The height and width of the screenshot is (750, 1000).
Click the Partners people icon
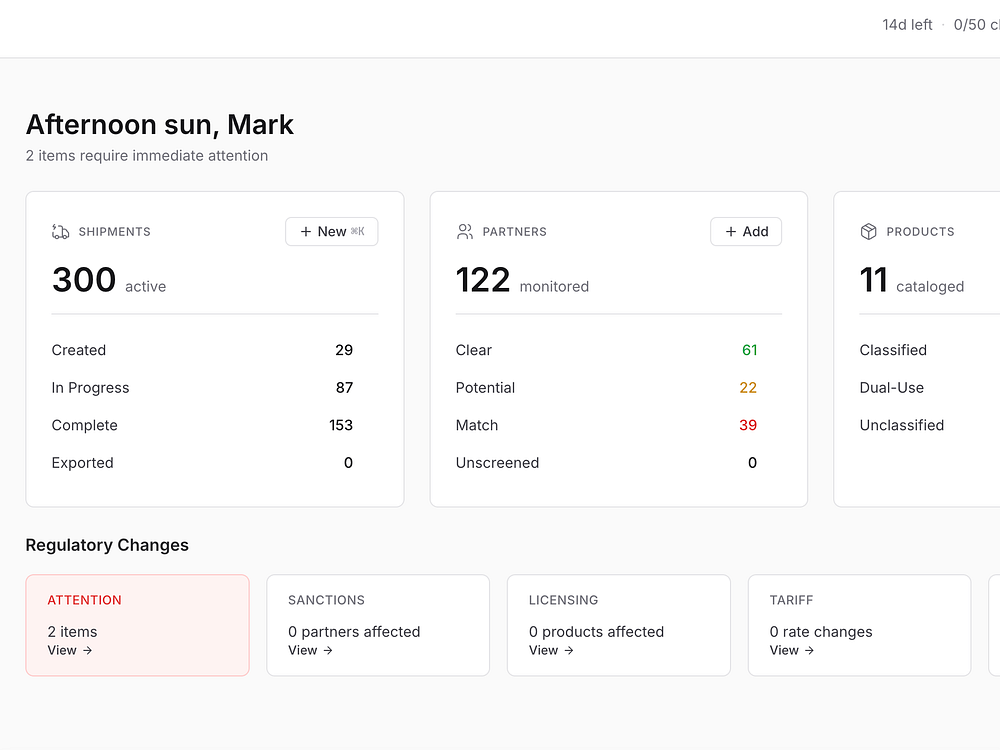465,232
